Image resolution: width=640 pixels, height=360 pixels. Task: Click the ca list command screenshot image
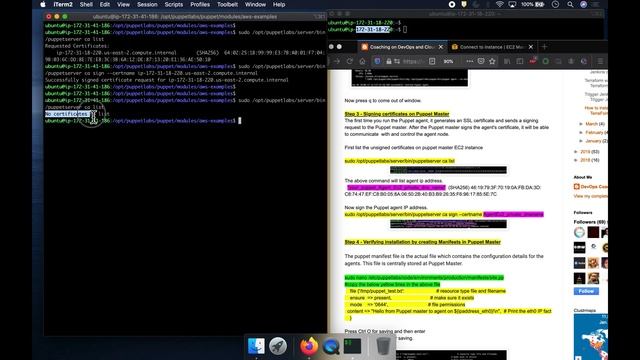[x=448, y=170]
